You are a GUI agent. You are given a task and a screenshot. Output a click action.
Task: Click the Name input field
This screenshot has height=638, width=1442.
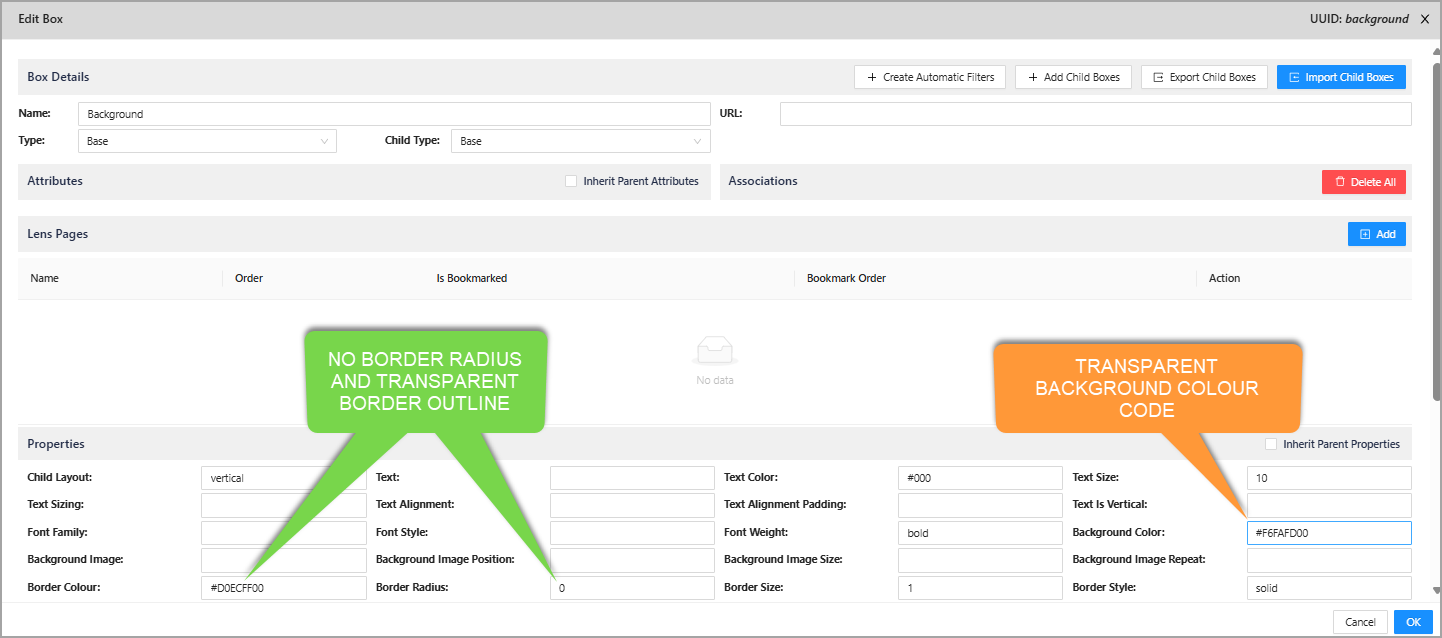pos(393,114)
